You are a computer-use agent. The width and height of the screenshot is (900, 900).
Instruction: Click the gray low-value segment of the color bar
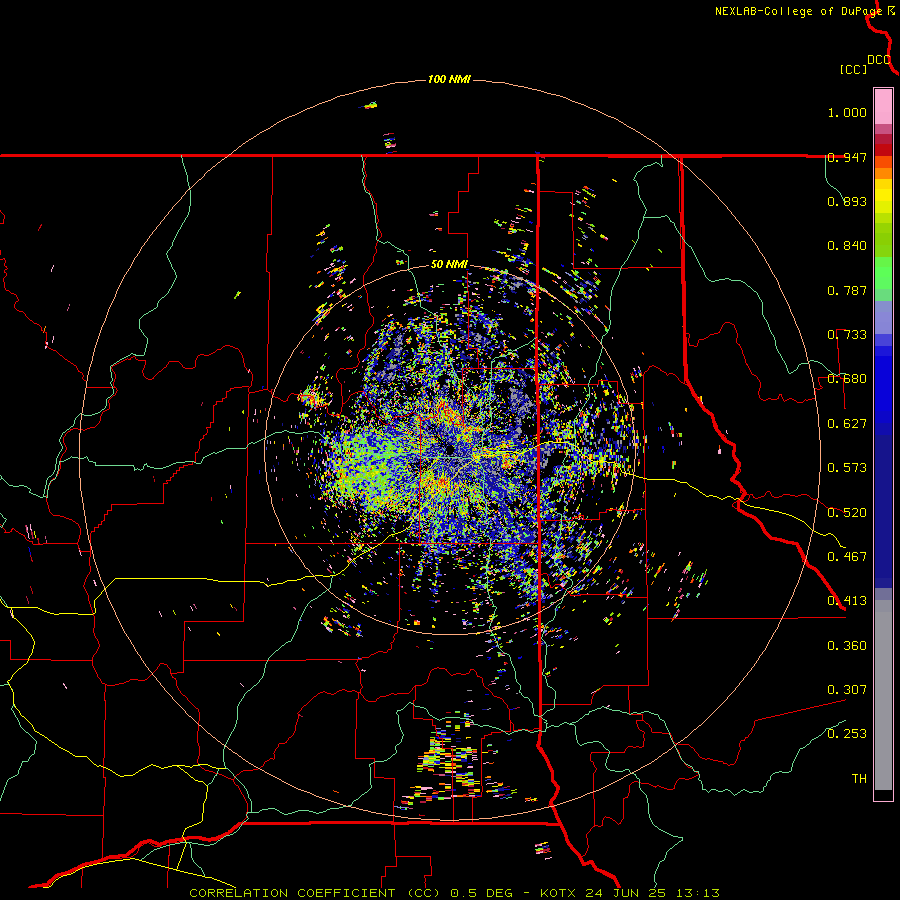[883, 695]
